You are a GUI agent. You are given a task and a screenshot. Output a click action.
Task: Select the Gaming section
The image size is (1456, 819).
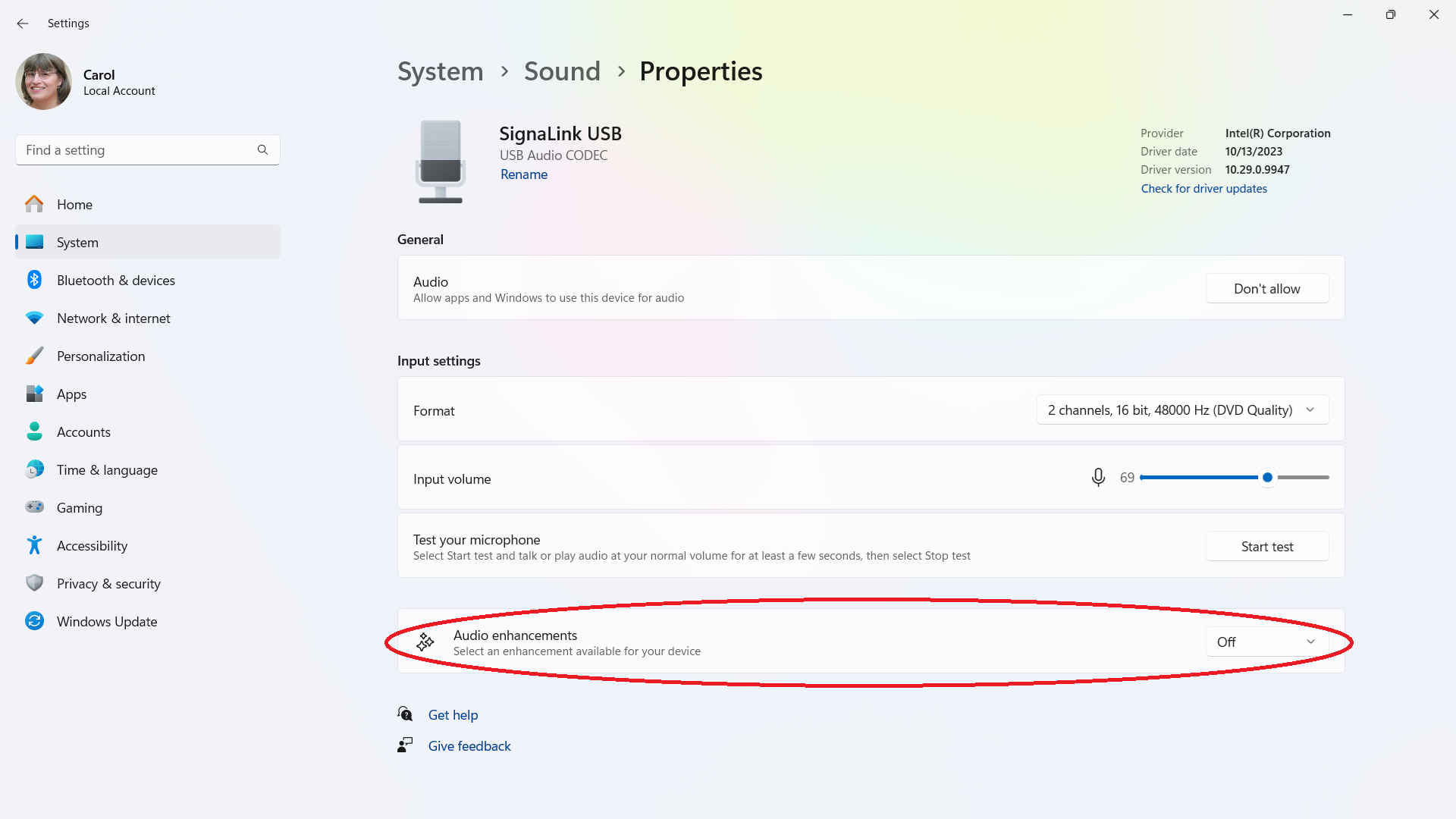[x=79, y=507]
